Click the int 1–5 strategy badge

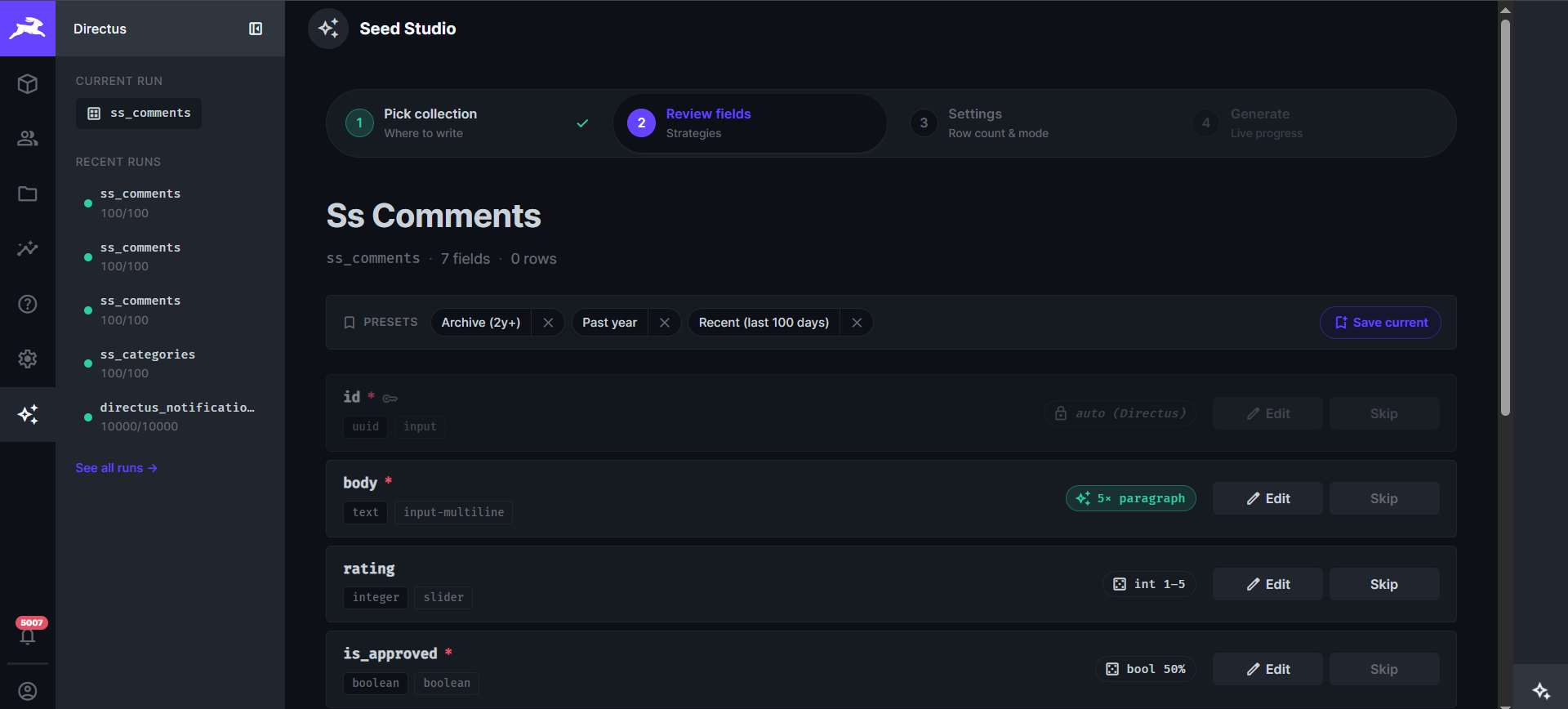click(1149, 584)
